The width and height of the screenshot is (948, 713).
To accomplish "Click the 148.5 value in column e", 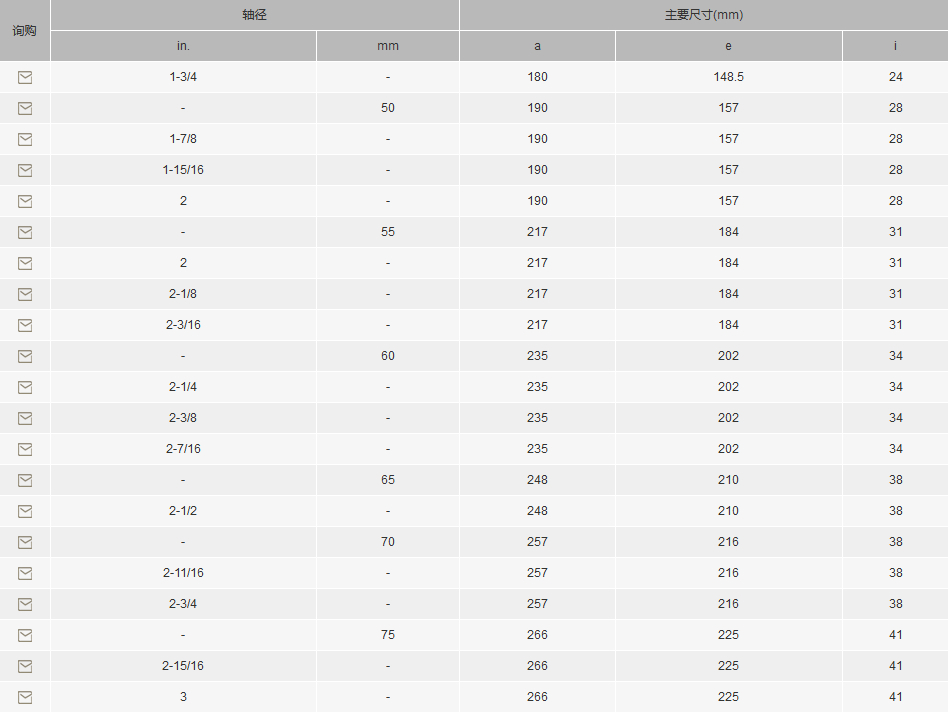I will tap(728, 77).
